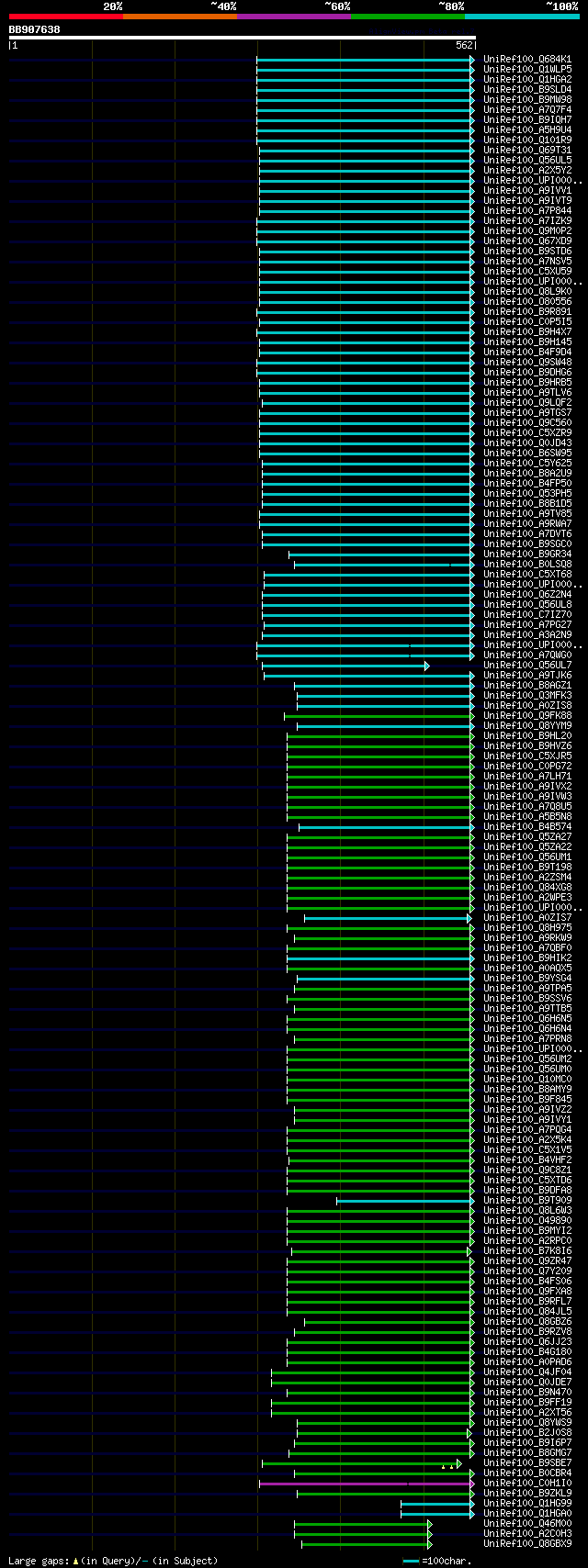Select label UniRef100_Q84XG8
The height and width of the screenshot is (1568, 588).
[x=527, y=888]
